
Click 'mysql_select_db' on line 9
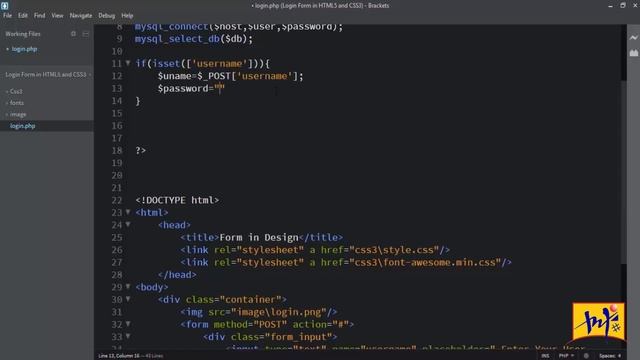(177, 39)
